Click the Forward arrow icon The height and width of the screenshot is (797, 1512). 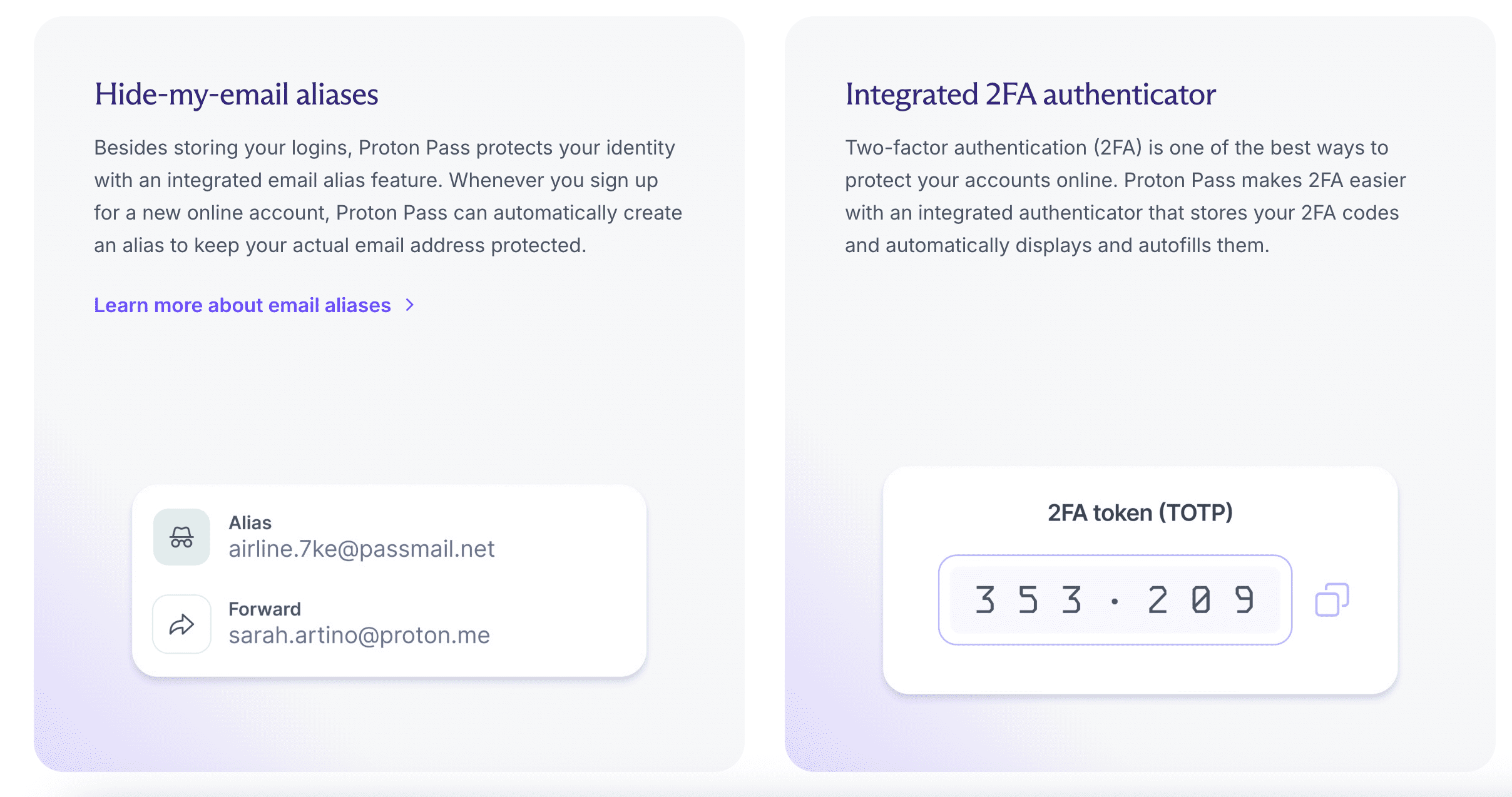(181, 624)
